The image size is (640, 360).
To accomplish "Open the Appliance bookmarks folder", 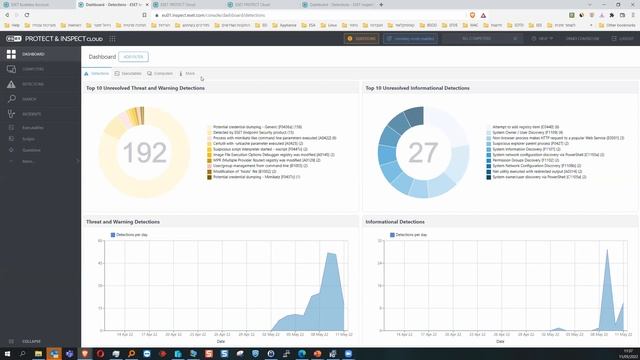I will coord(284,25).
